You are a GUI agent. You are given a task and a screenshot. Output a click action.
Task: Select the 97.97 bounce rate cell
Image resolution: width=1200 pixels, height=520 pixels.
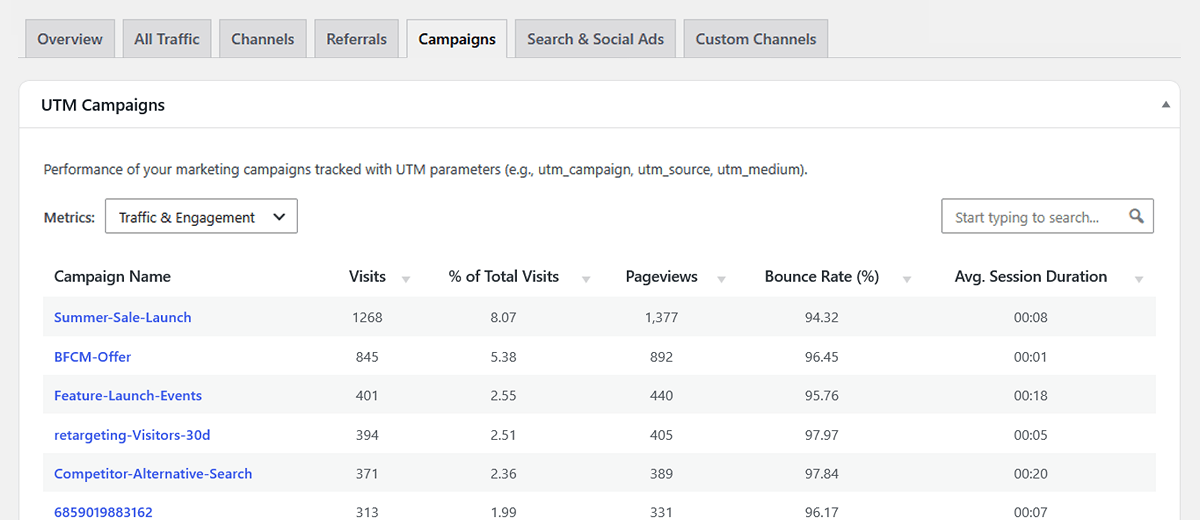(x=821, y=434)
